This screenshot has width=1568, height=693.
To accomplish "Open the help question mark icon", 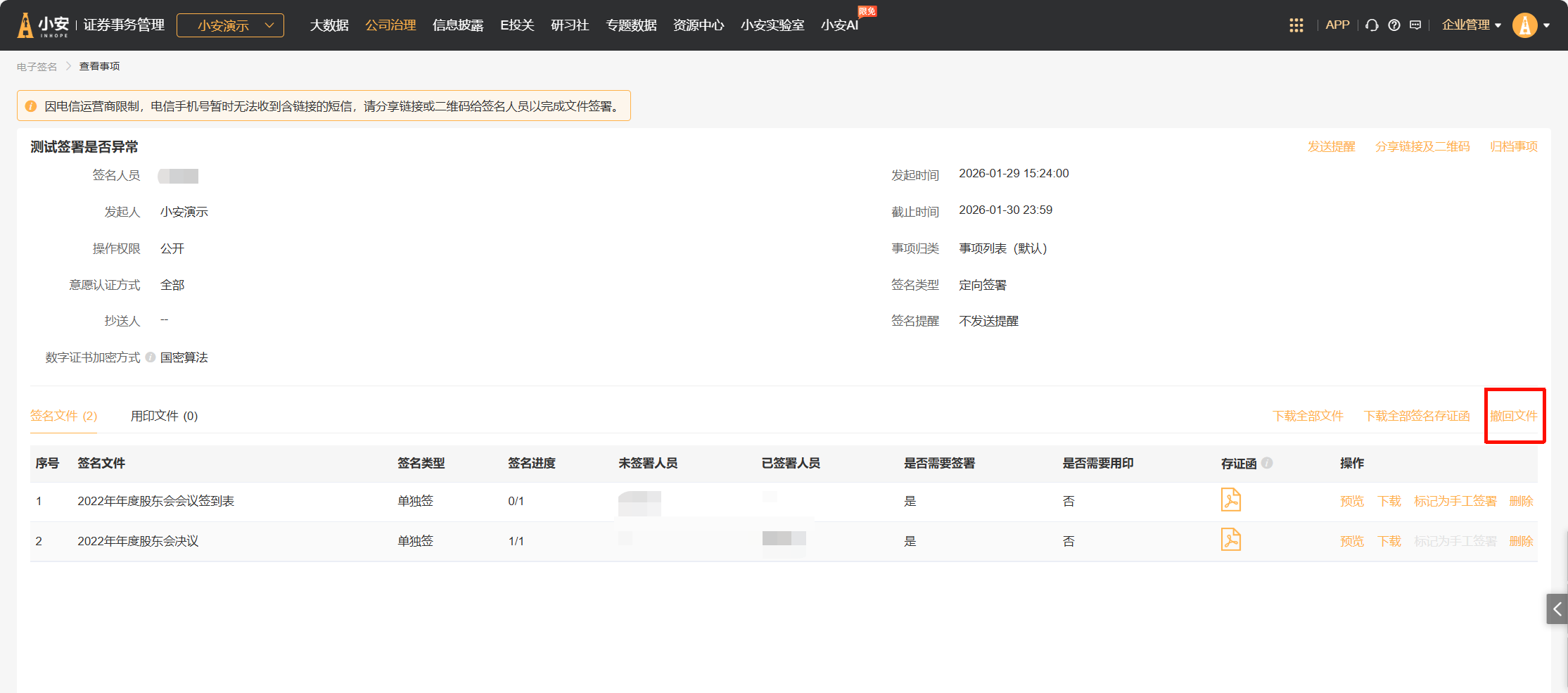I will [1394, 25].
